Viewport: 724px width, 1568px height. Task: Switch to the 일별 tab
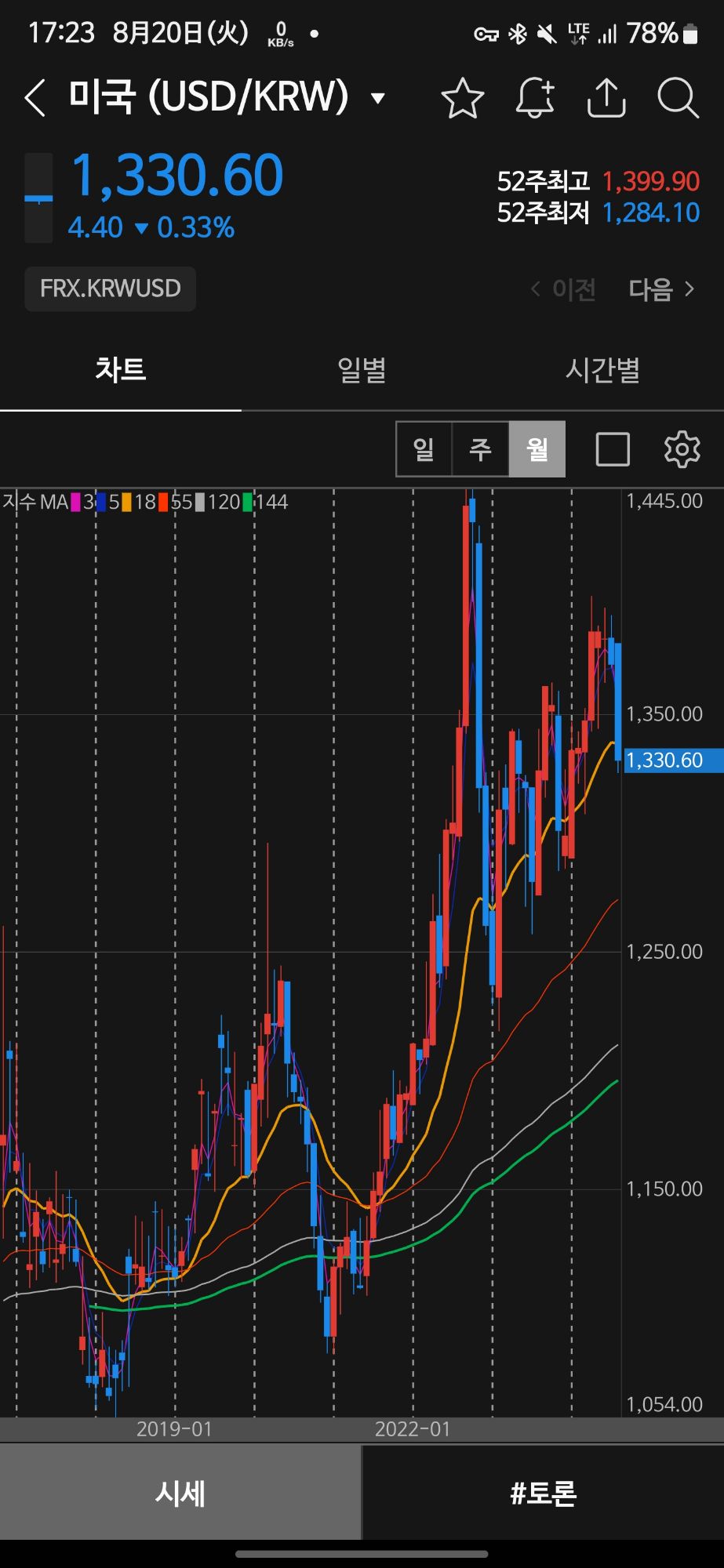tap(362, 369)
